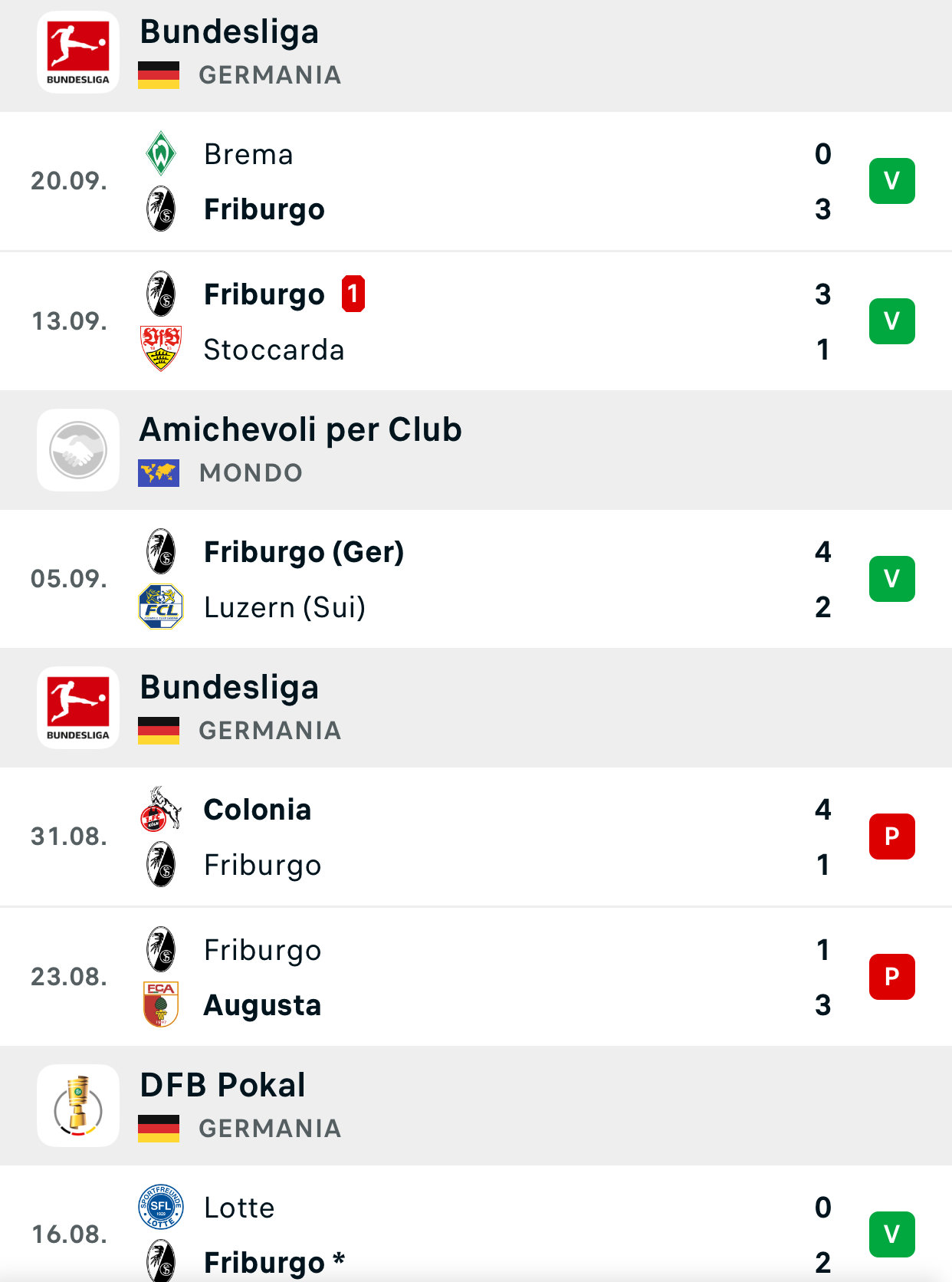Open the Friburgo (Ger) vs Luzern match

(x=476, y=579)
